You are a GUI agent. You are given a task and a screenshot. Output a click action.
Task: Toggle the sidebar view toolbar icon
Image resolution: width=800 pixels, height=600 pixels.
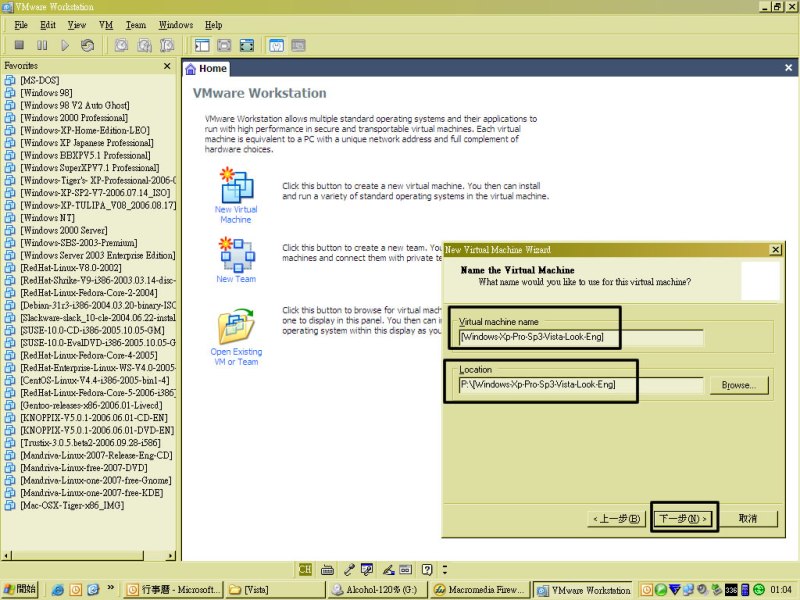click(x=202, y=45)
